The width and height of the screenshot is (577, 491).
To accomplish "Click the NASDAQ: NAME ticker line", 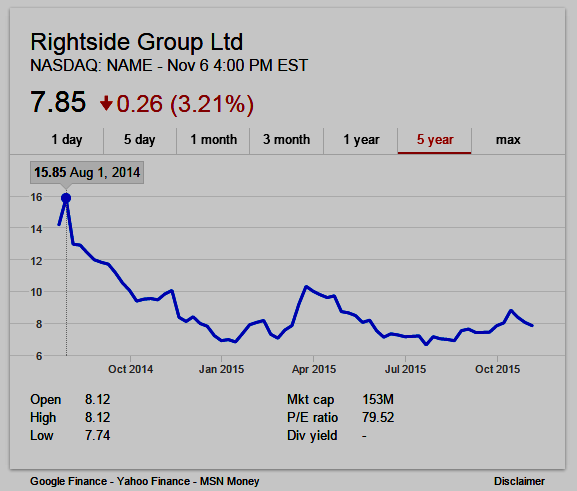I will [169, 66].
